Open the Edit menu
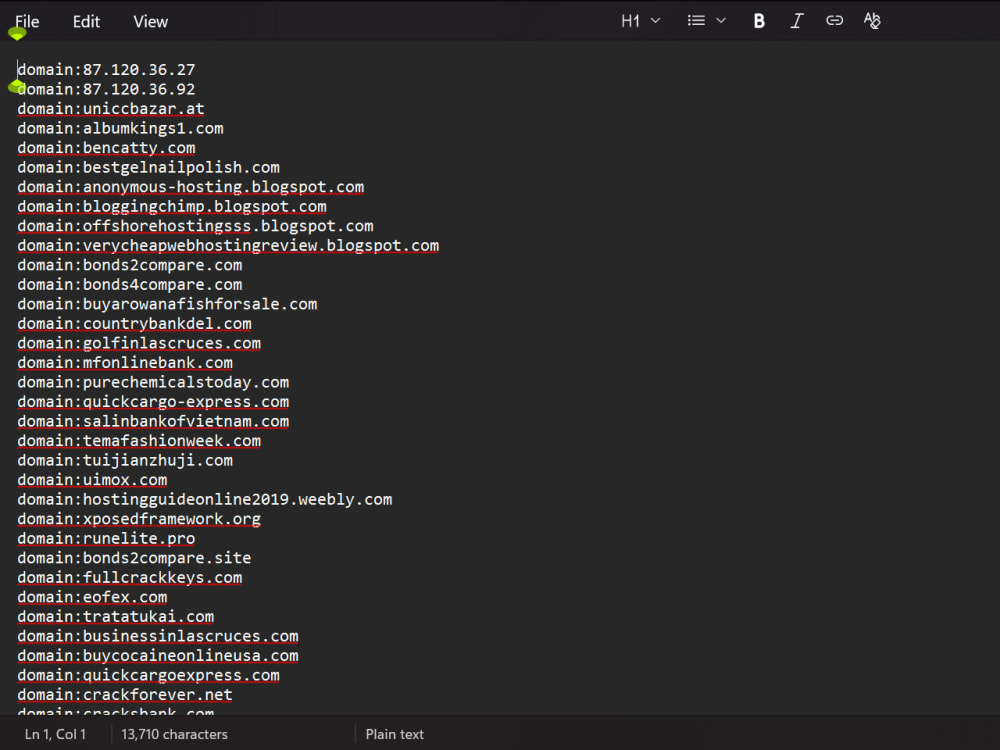Image resolution: width=1000 pixels, height=750 pixels. (86, 22)
